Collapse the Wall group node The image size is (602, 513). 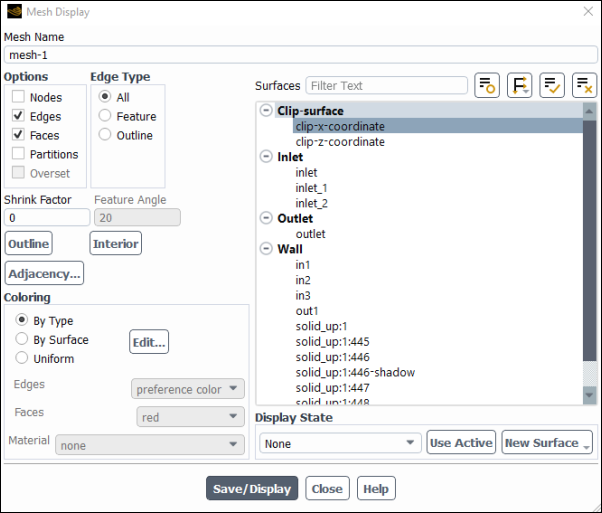(x=266, y=249)
